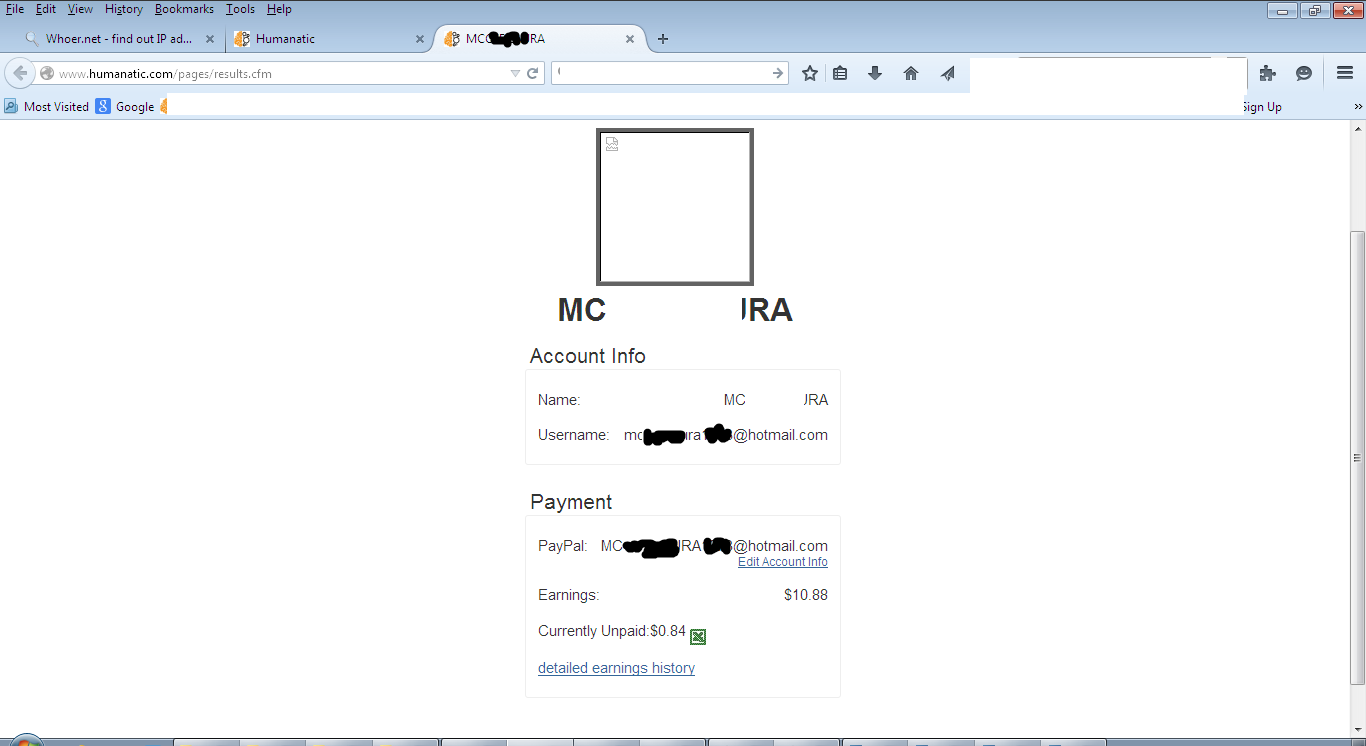Click the Edit Account Info link

tap(783, 562)
